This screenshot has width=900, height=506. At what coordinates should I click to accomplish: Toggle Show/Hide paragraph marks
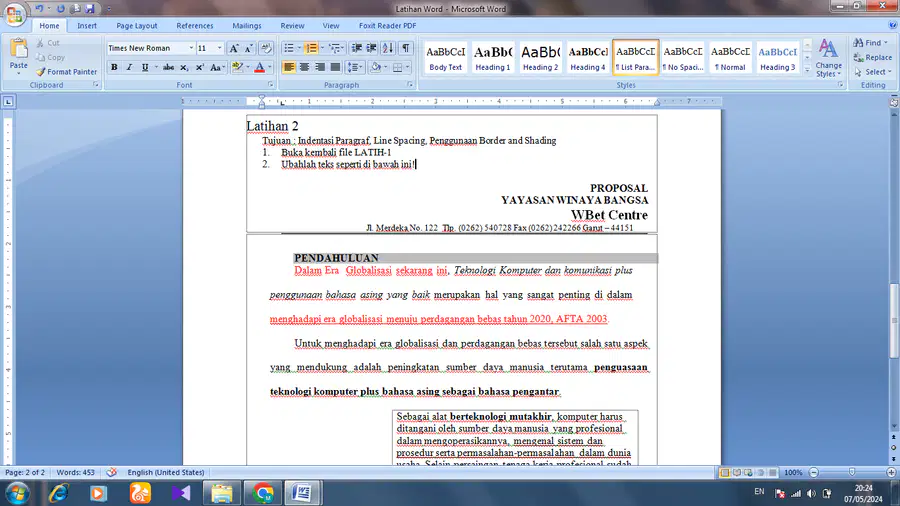click(x=406, y=48)
